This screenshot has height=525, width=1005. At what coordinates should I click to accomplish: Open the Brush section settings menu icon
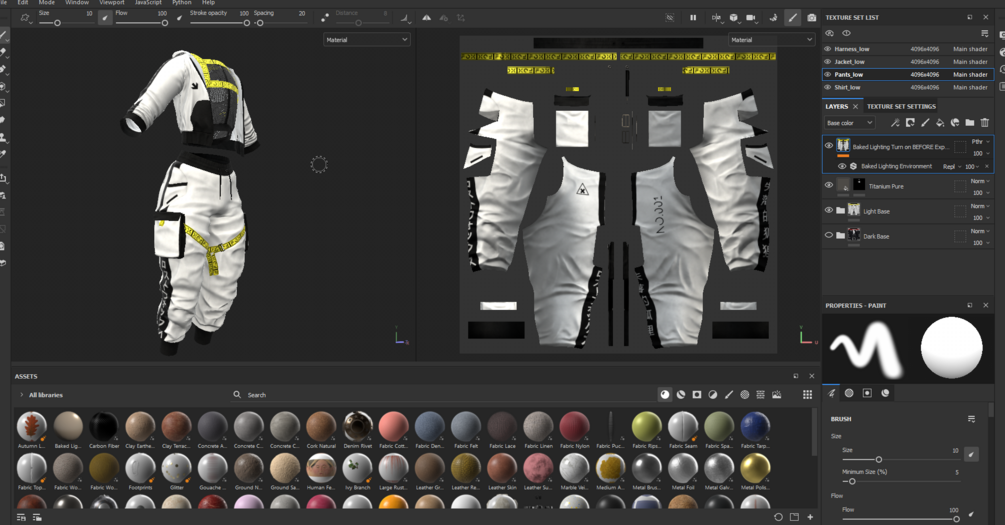(x=971, y=419)
